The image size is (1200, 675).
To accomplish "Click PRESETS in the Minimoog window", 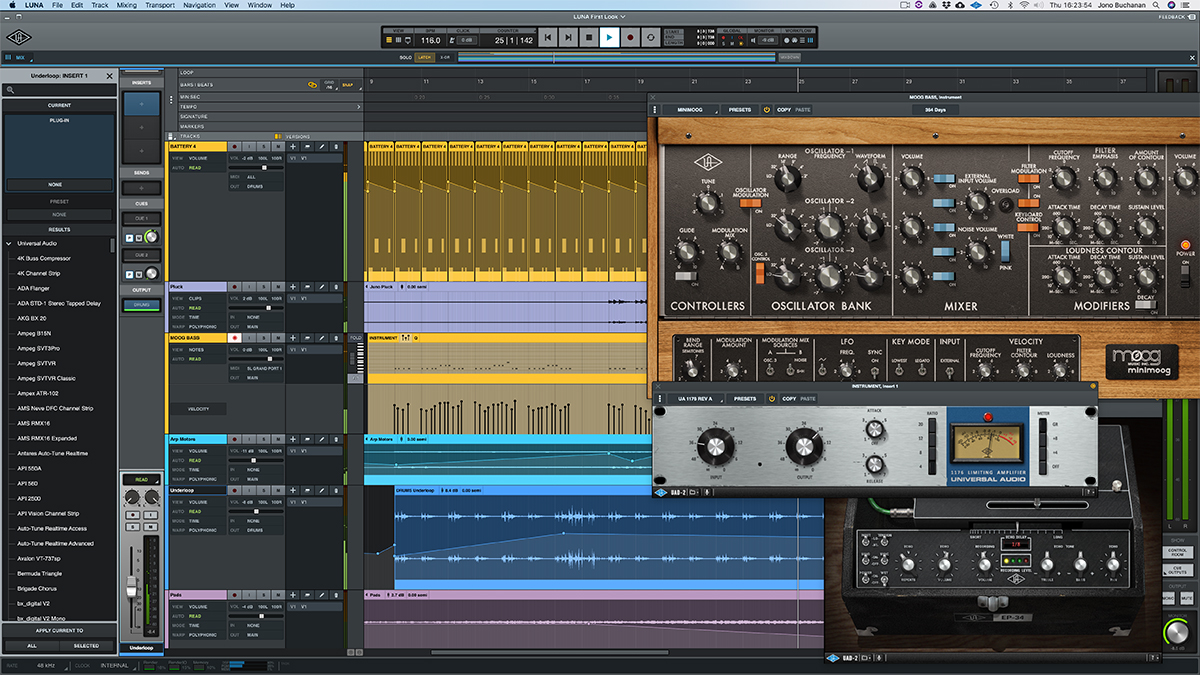I will 740,110.
